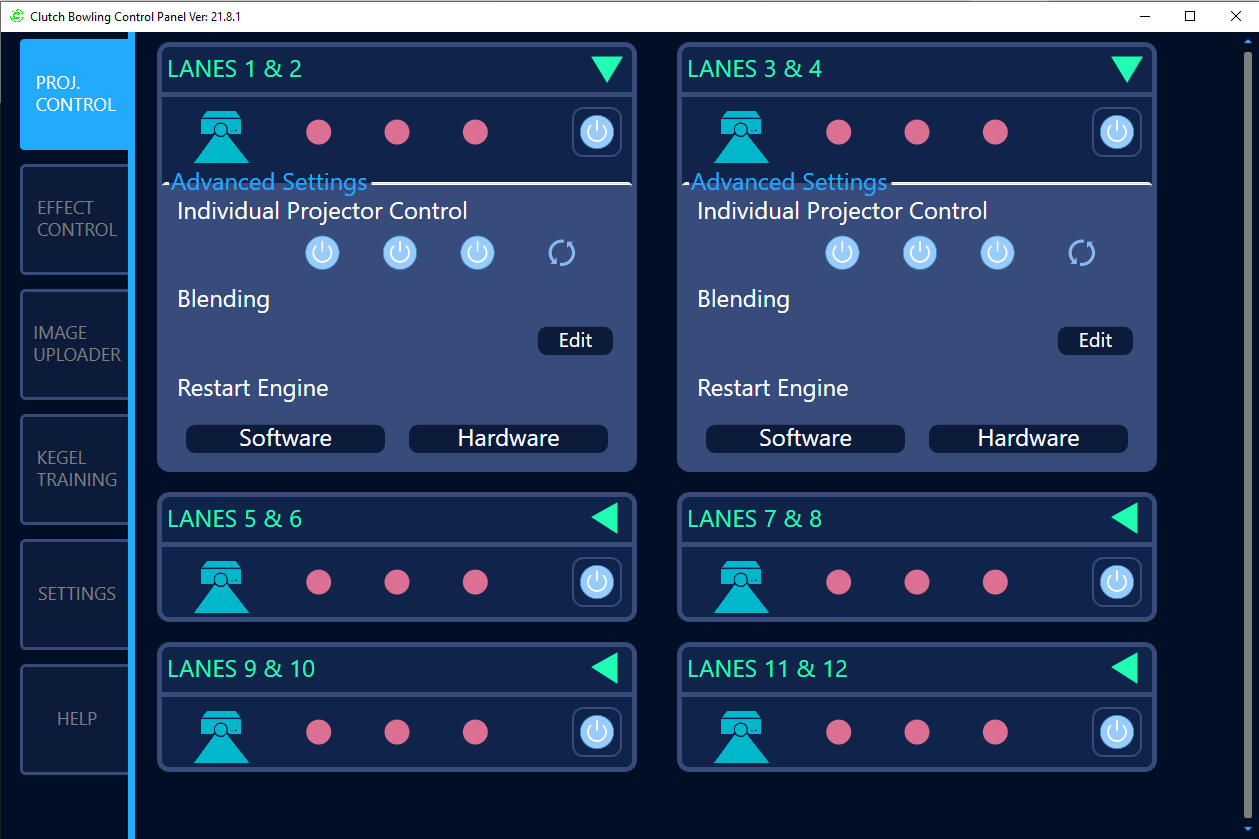Click the projector icon for Lanes 9 & 10

(x=221, y=736)
